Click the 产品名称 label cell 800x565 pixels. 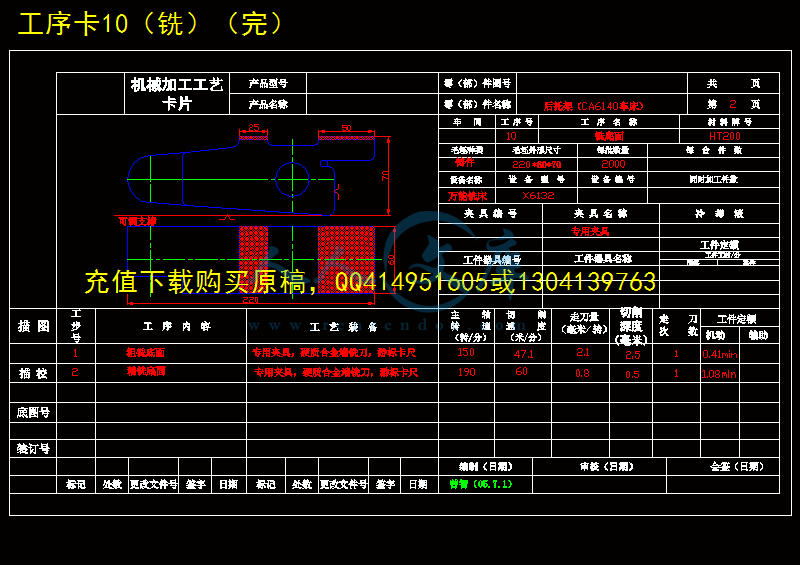pyautogui.click(x=268, y=104)
